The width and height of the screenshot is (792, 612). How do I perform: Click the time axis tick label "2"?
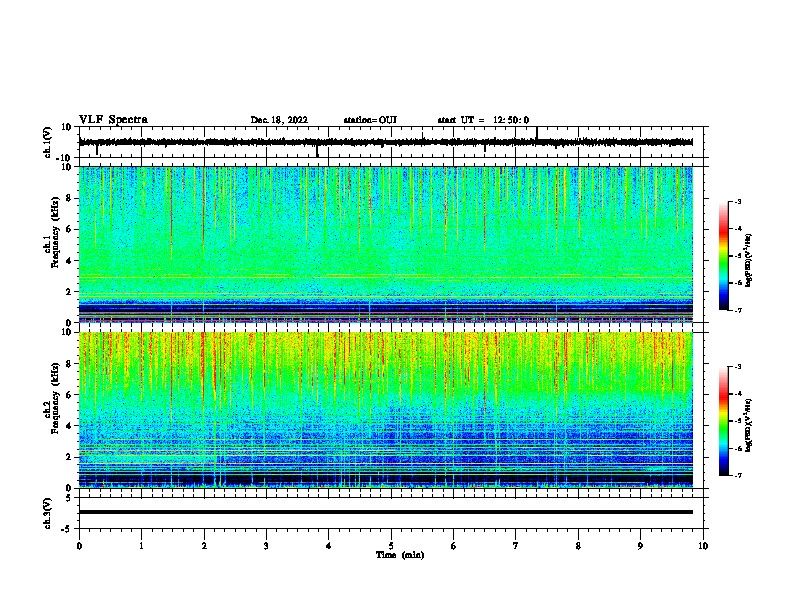click(204, 546)
